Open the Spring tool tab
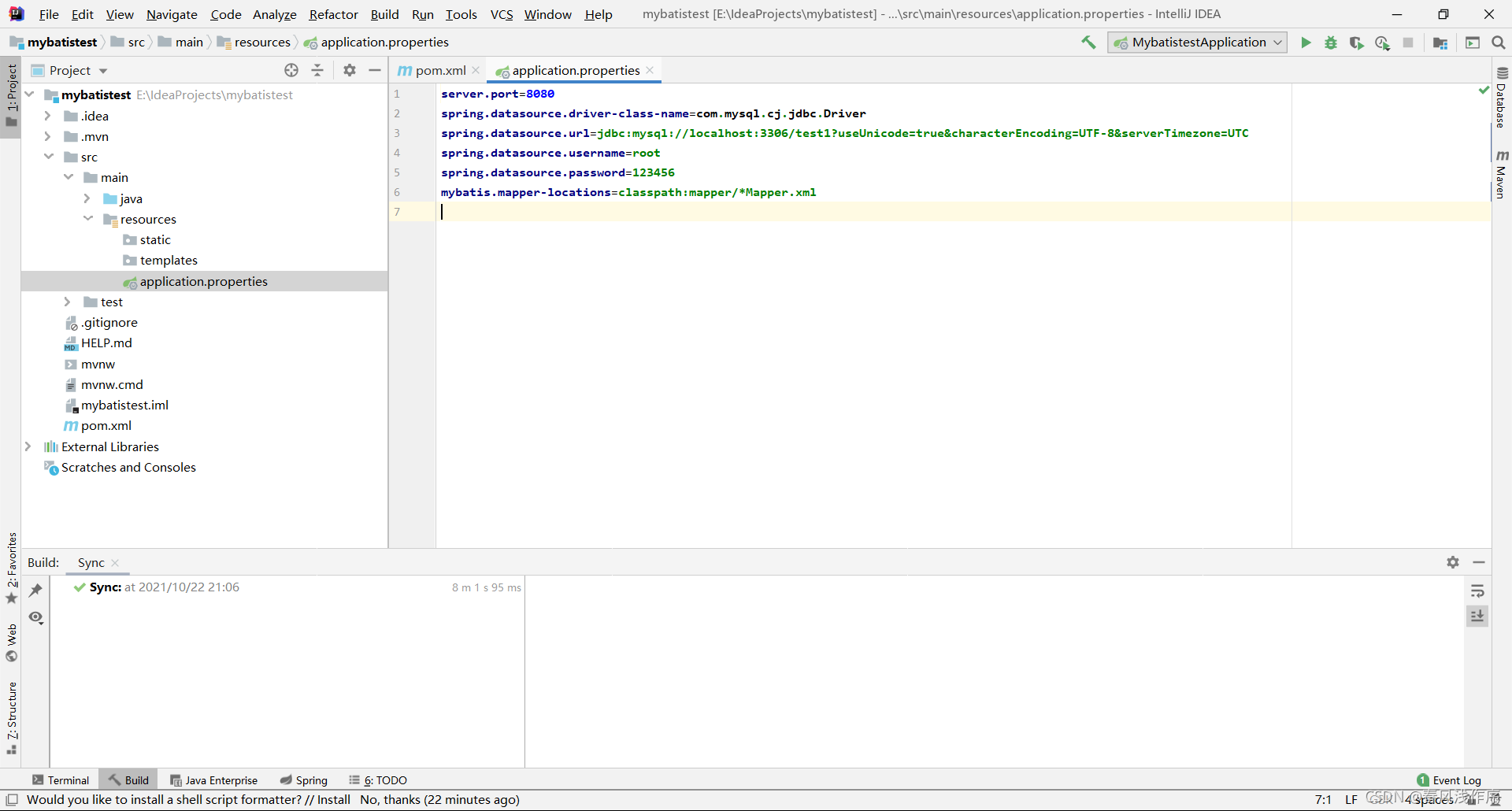 (304, 780)
